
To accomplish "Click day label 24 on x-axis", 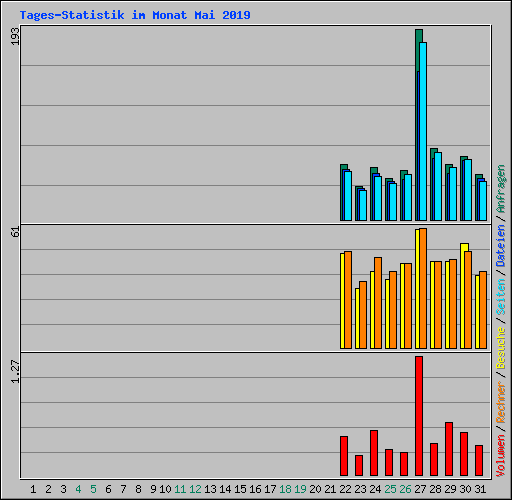I will click(x=375, y=489).
